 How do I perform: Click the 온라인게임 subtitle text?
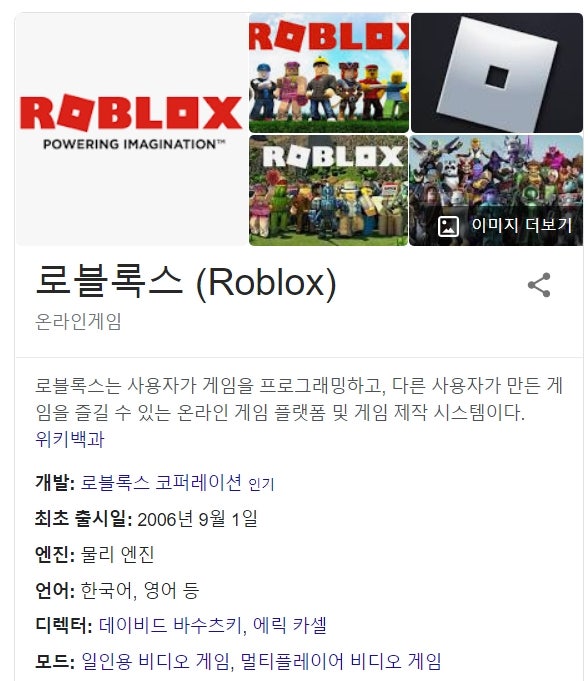click(78, 322)
